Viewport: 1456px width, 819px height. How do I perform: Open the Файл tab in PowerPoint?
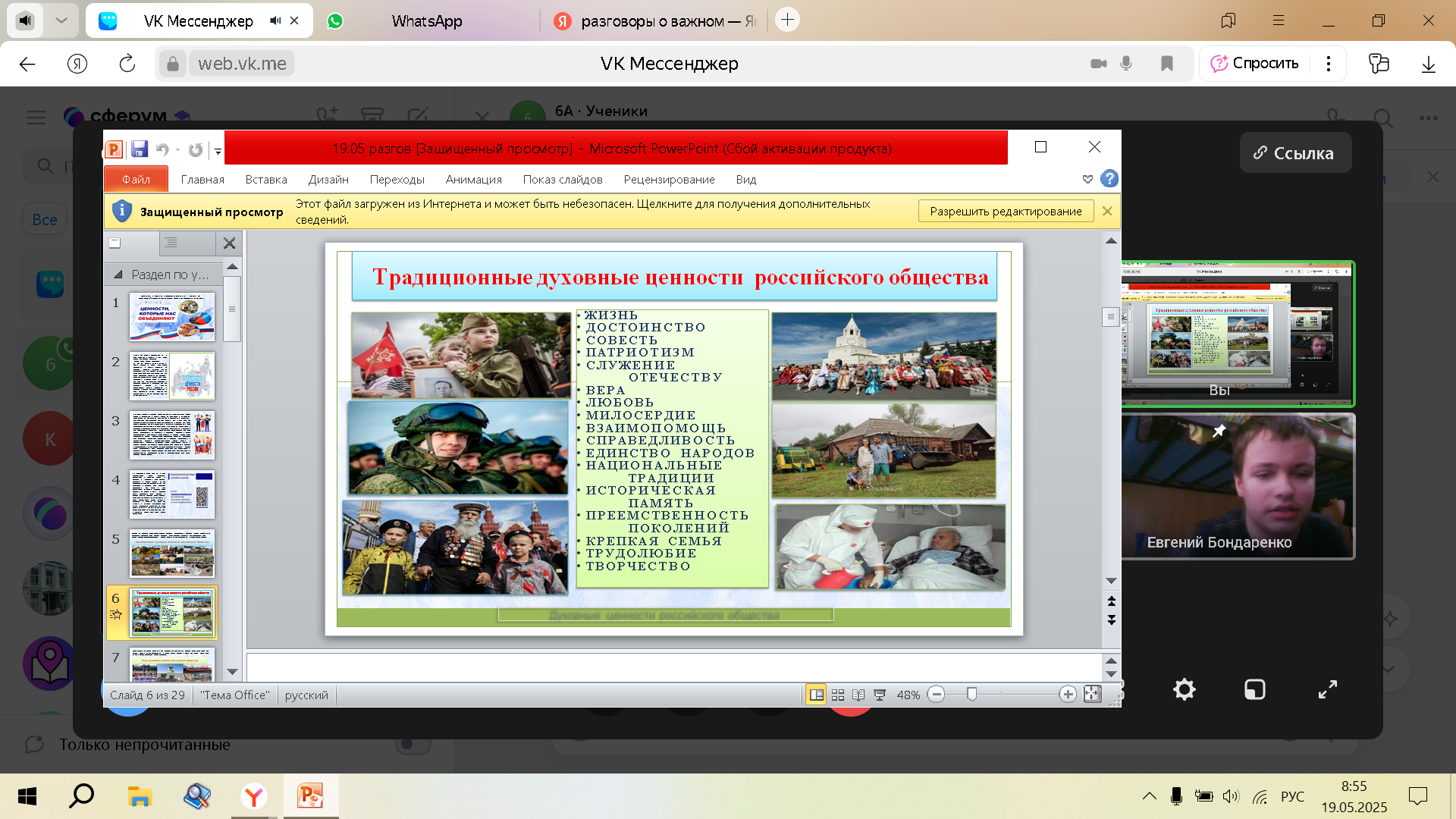coord(136,179)
